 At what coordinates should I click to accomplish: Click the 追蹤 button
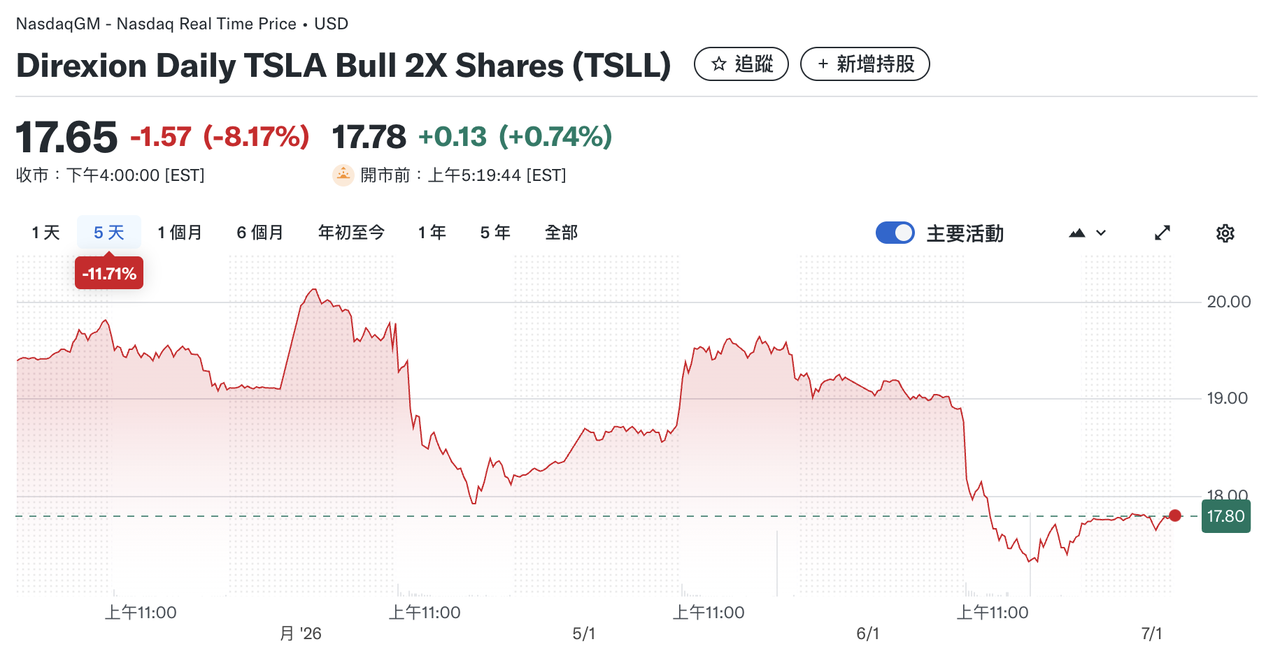[741, 63]
